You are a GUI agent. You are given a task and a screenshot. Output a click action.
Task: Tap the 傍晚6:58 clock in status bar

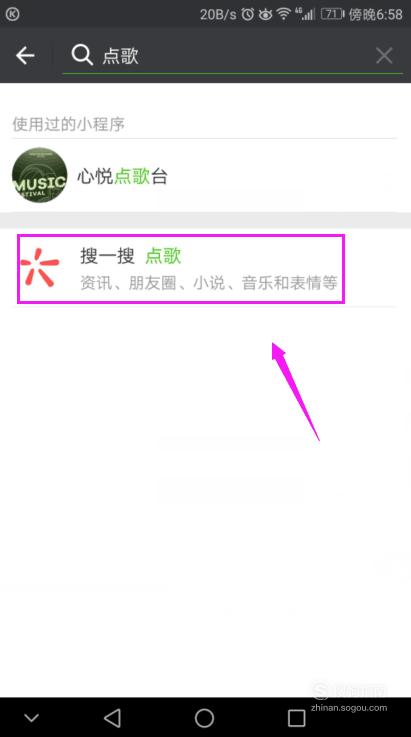tap(376, 15)
